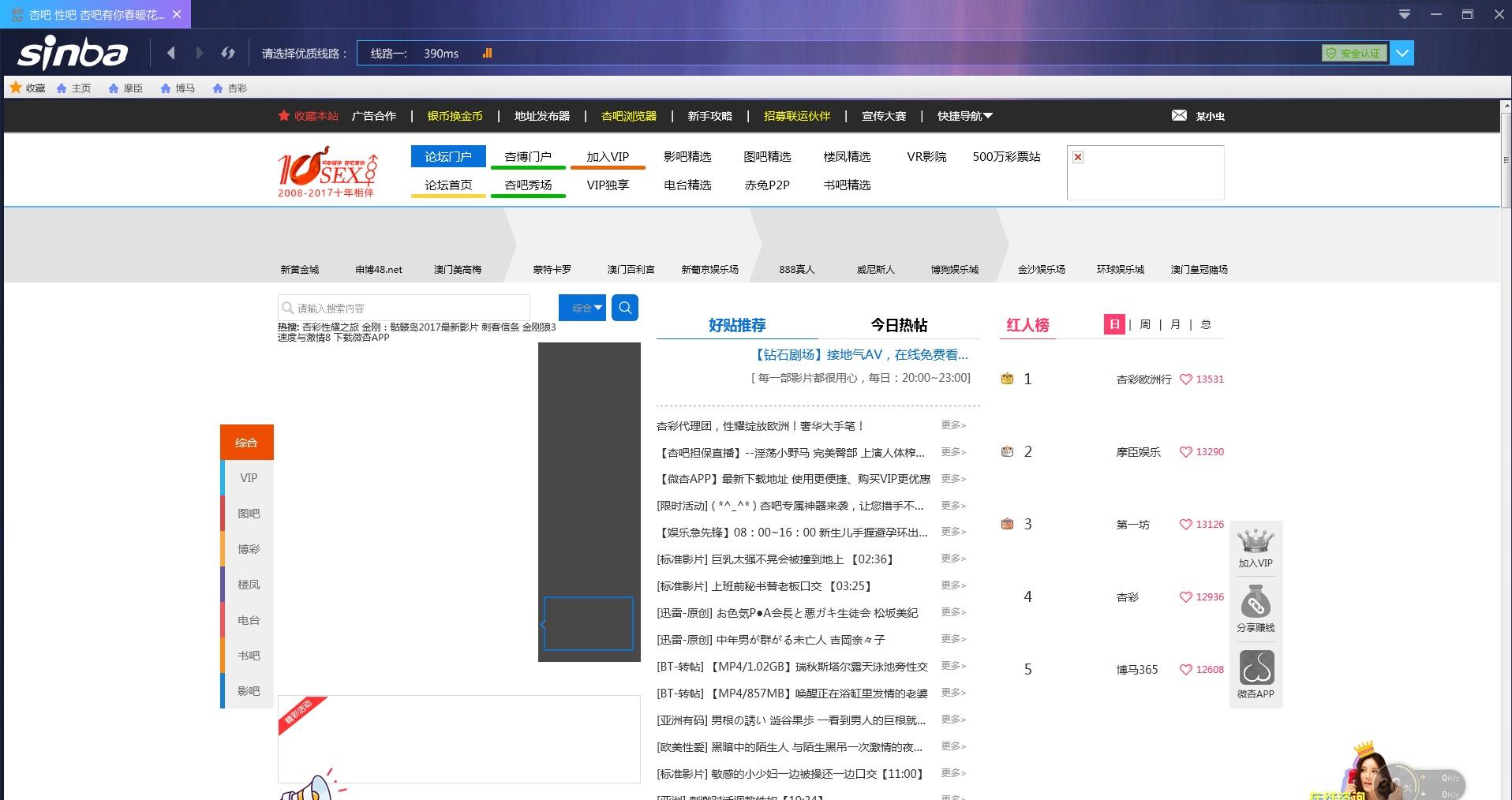This screenshot has width=1512, height=800.
Task: Switch to the 好贴推荐 tab
Action: (737, 325)
